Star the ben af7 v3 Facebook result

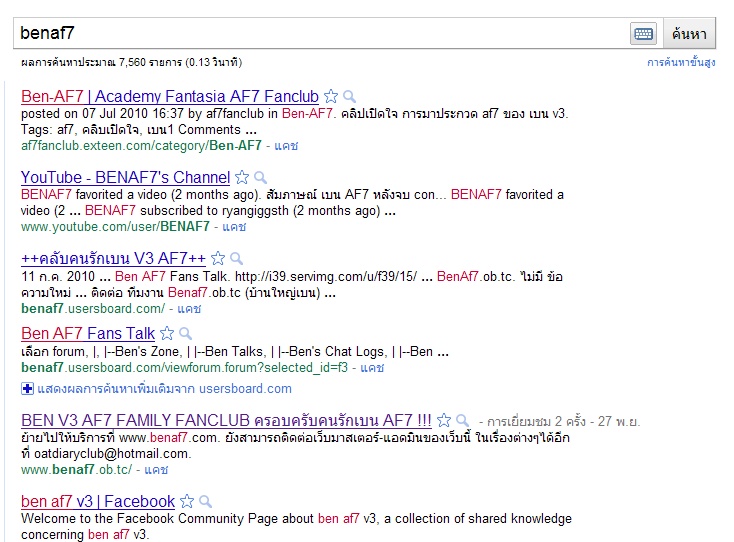pos(187,501)
